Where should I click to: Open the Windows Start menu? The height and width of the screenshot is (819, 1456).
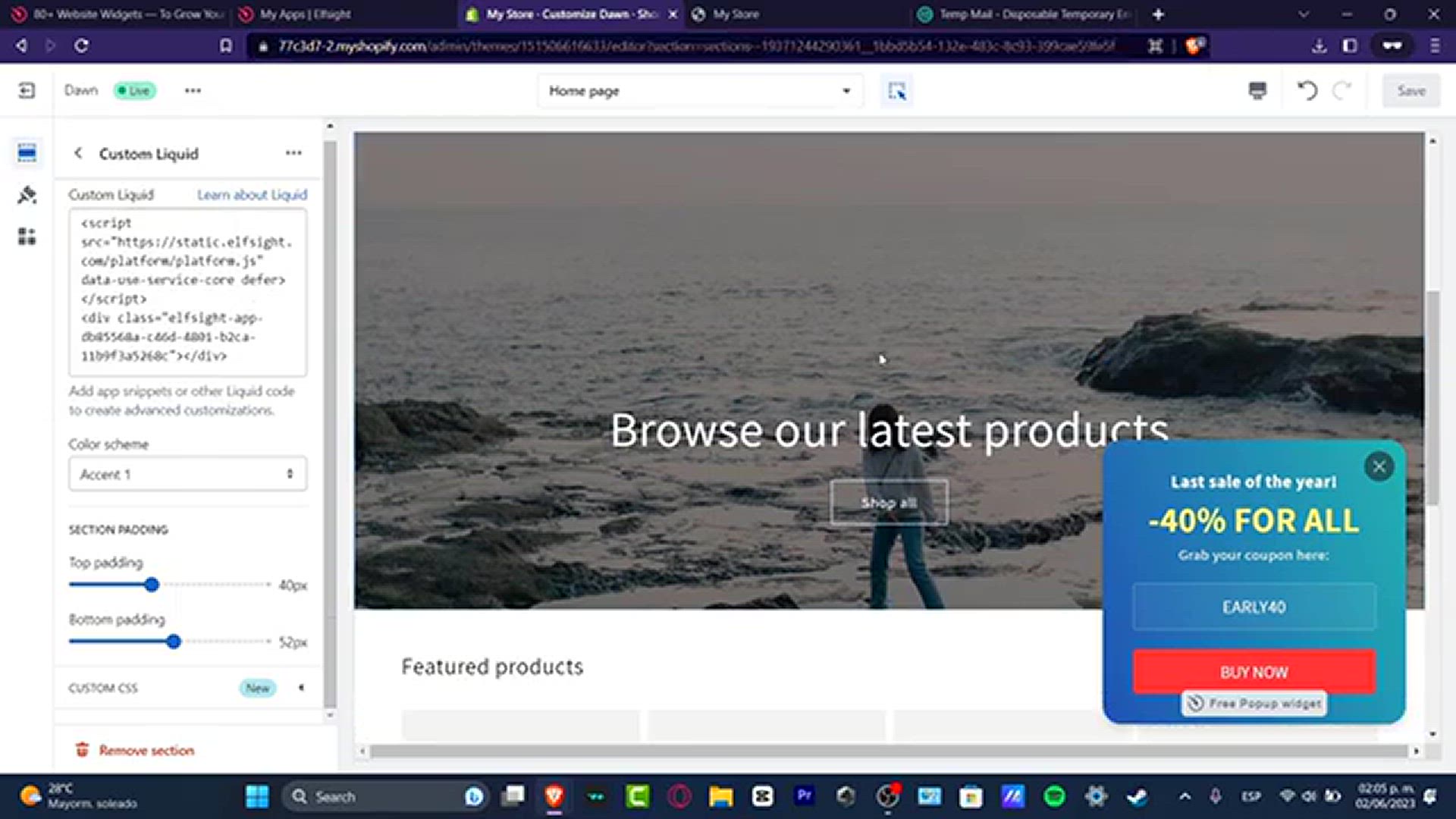click(257, 796)
